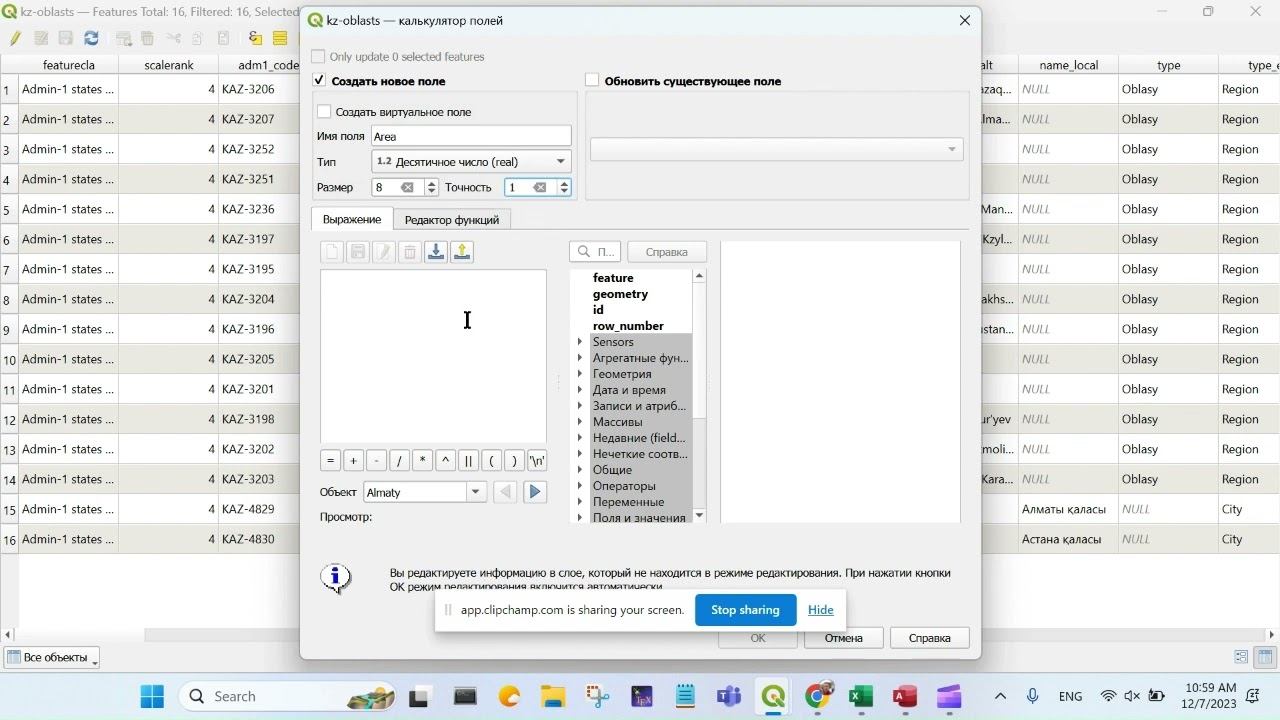
Task: Expand the Дата и время function group
Action: (580, 390)
